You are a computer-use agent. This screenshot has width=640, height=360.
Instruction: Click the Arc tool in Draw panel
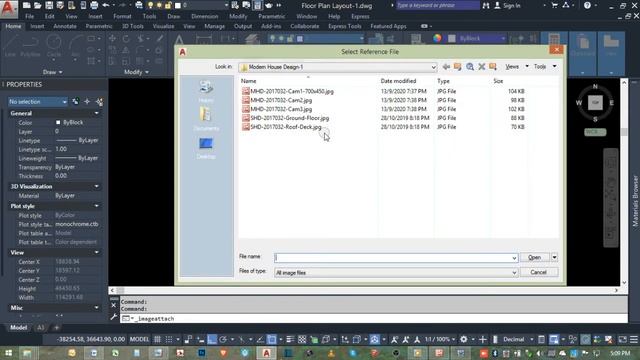[76, 46]
